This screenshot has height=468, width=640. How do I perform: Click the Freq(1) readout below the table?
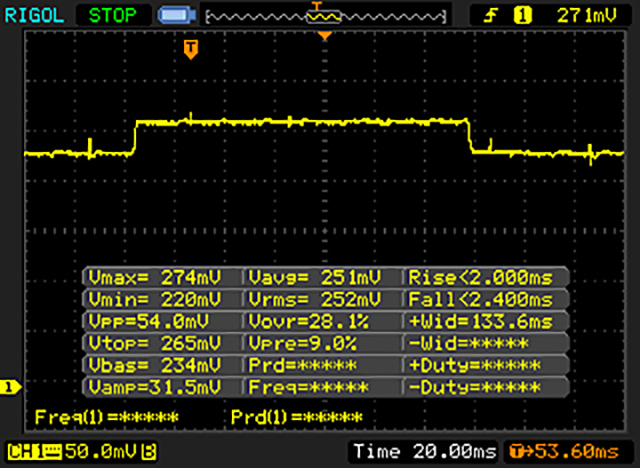pos(107,417)
